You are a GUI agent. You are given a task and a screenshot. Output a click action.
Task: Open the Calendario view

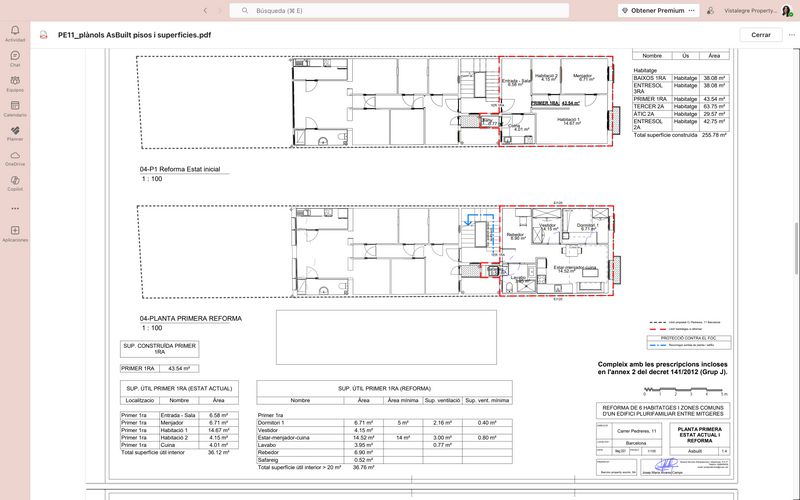click(x=14, y=108)
